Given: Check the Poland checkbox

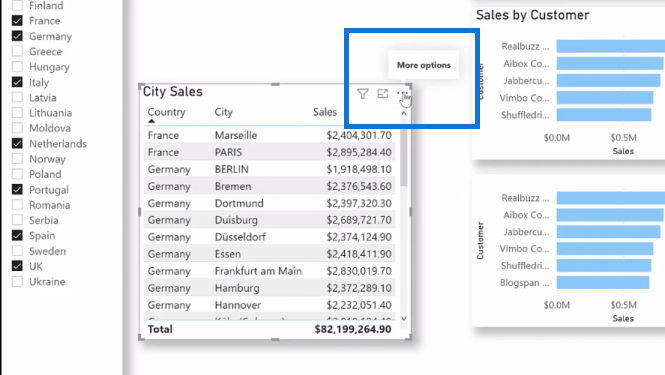Looking at the screenshot, I should (x=17, y=174).
